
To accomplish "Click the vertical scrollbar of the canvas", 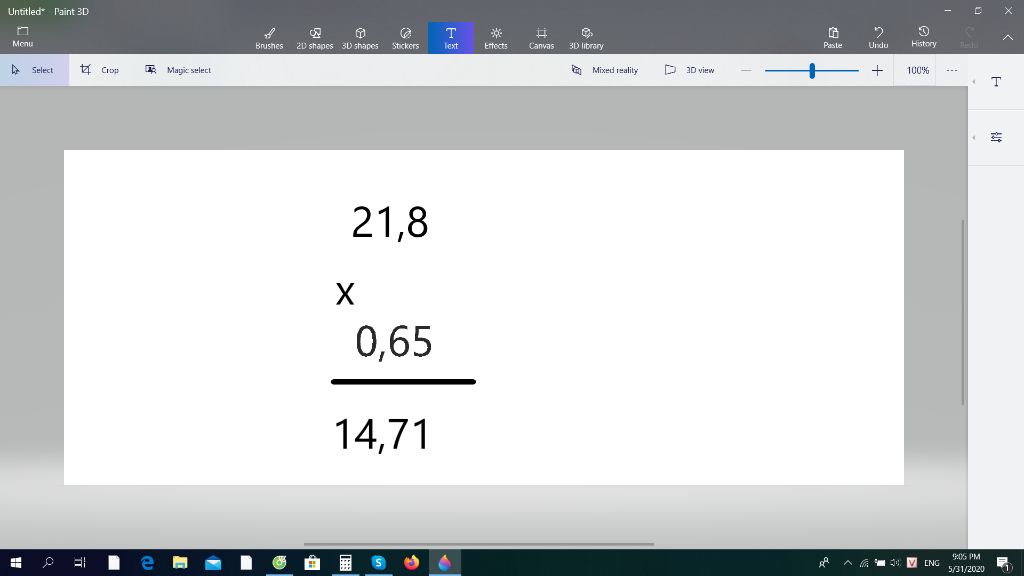I will click(x=963, y=312).
